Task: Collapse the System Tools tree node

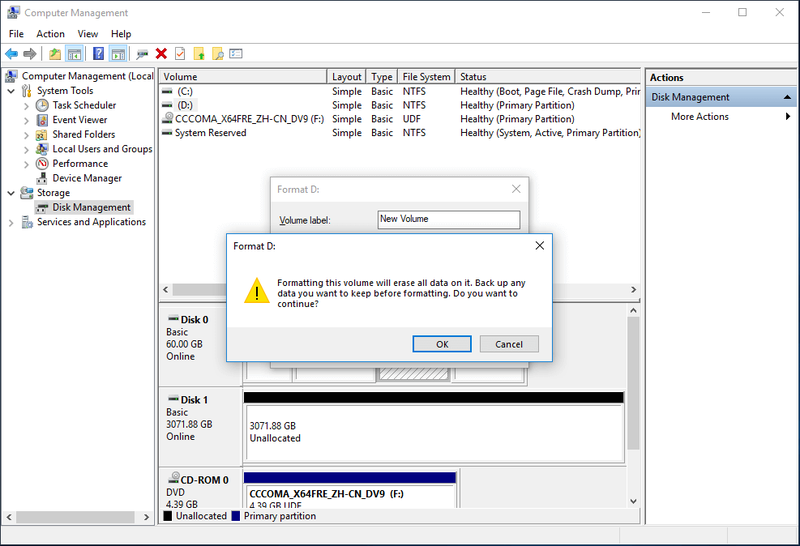Action: (x=11, y=91)
